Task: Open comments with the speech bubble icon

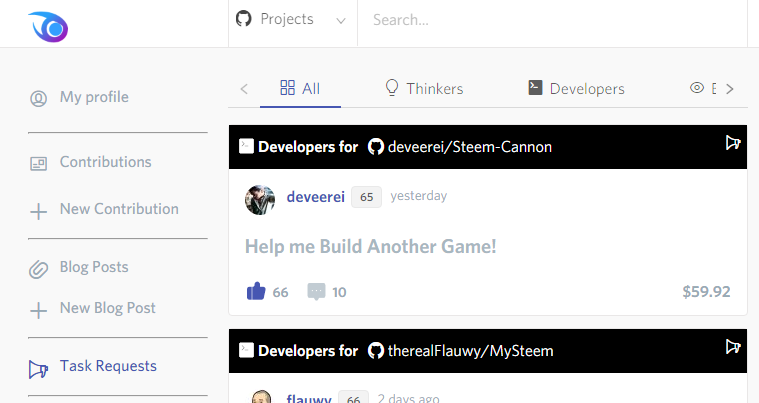Action: click(316, 292)
